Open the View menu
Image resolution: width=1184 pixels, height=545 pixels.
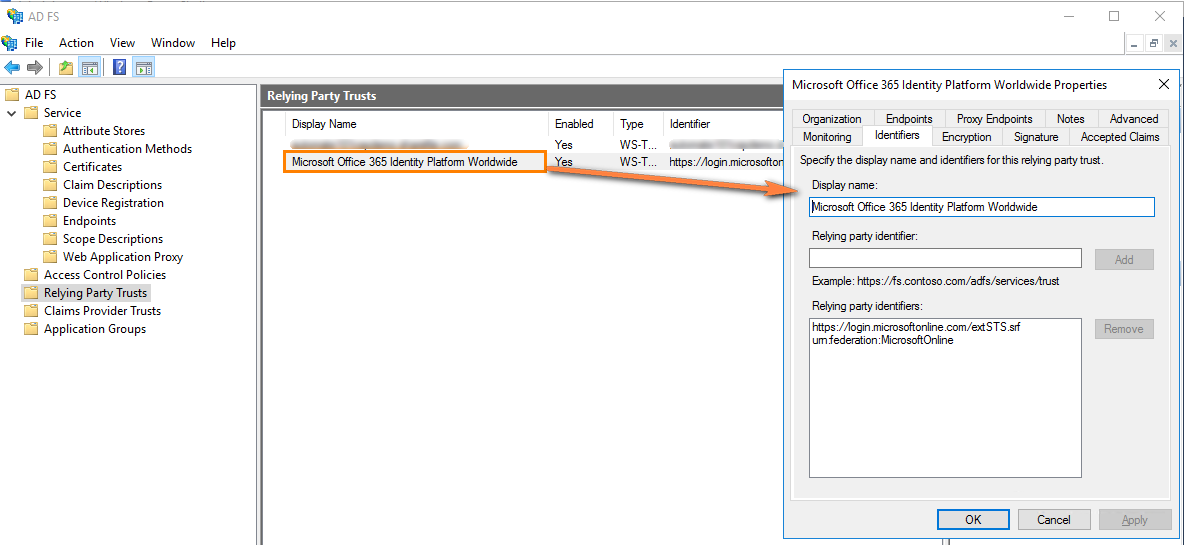coord(122,43)
